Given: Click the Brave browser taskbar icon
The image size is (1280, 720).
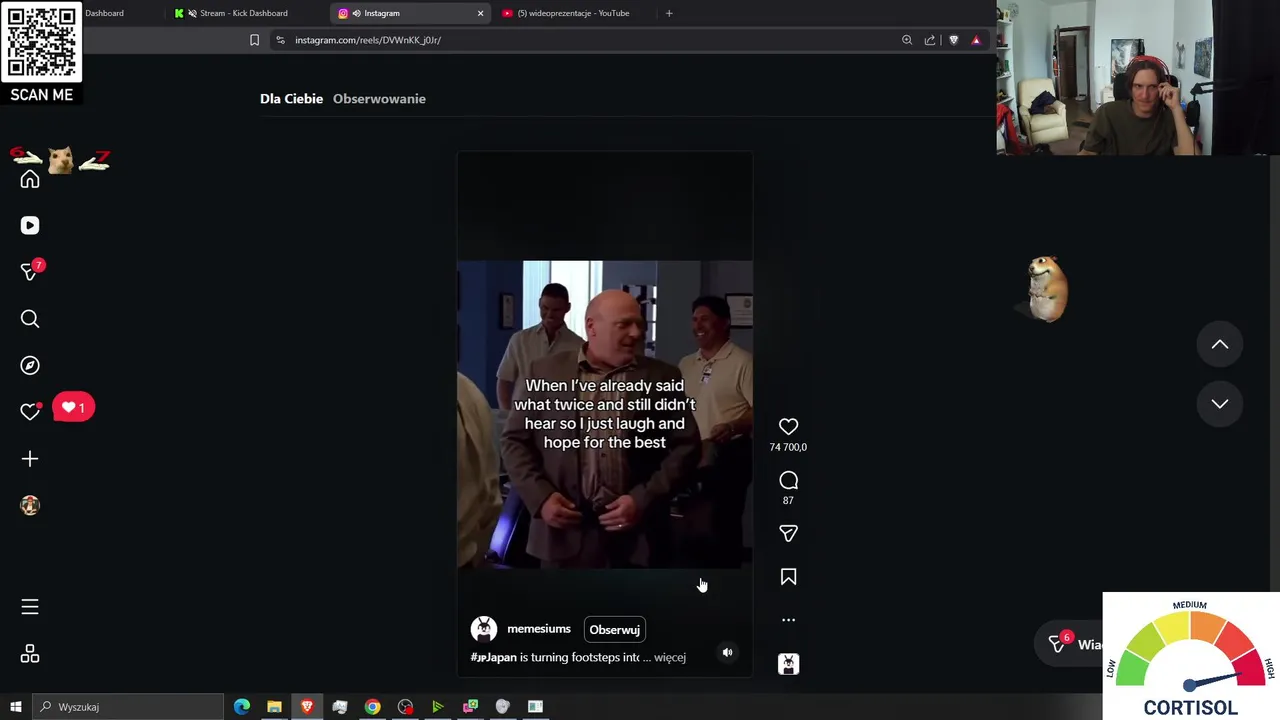Looking at the screenshot, I should tap(307, 707).
